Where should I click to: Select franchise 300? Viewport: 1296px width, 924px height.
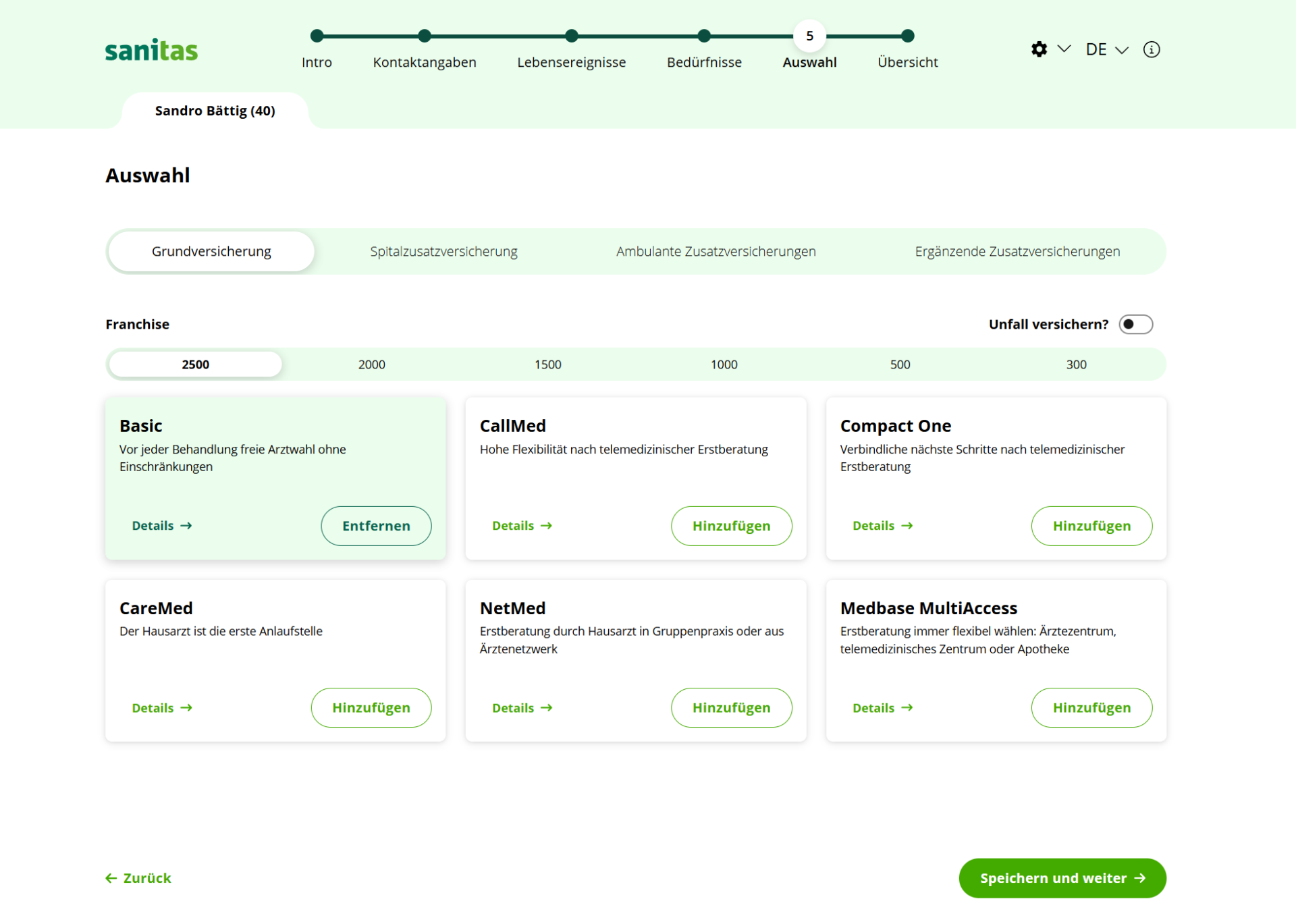pos(1076,364)
